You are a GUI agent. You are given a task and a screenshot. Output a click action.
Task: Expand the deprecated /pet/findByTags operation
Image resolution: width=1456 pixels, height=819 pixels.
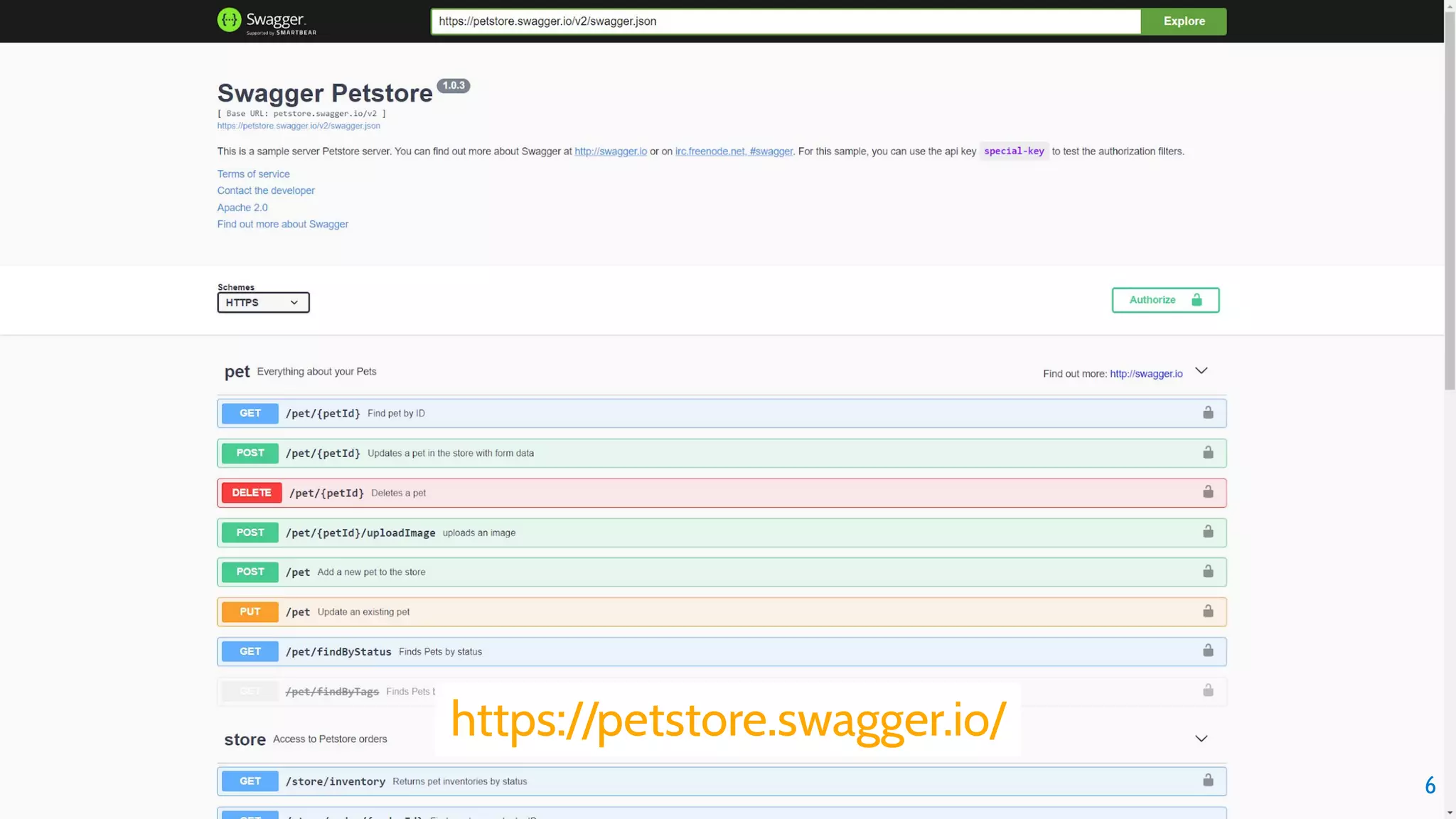click(x=332, y=691)
